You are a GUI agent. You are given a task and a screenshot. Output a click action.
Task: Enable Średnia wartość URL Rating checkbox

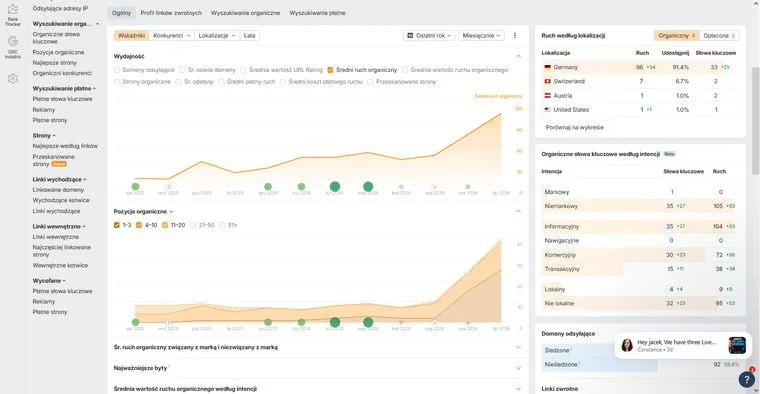[x=243, y=70]
